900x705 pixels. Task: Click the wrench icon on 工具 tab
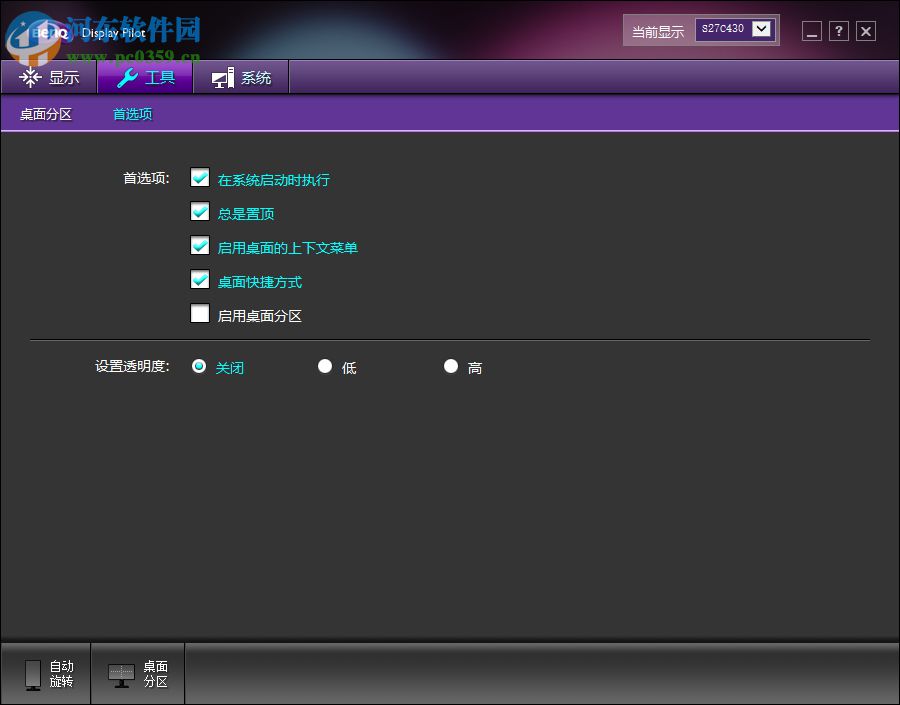127,76
